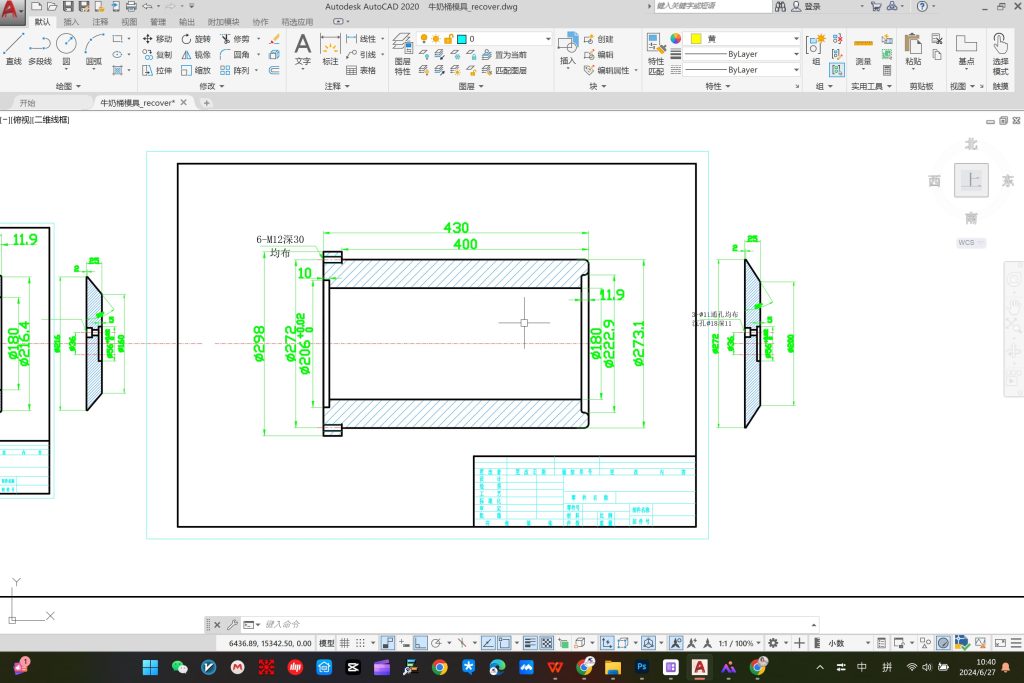Open the 小数 units dropdown in status bar

click(849, 643)
